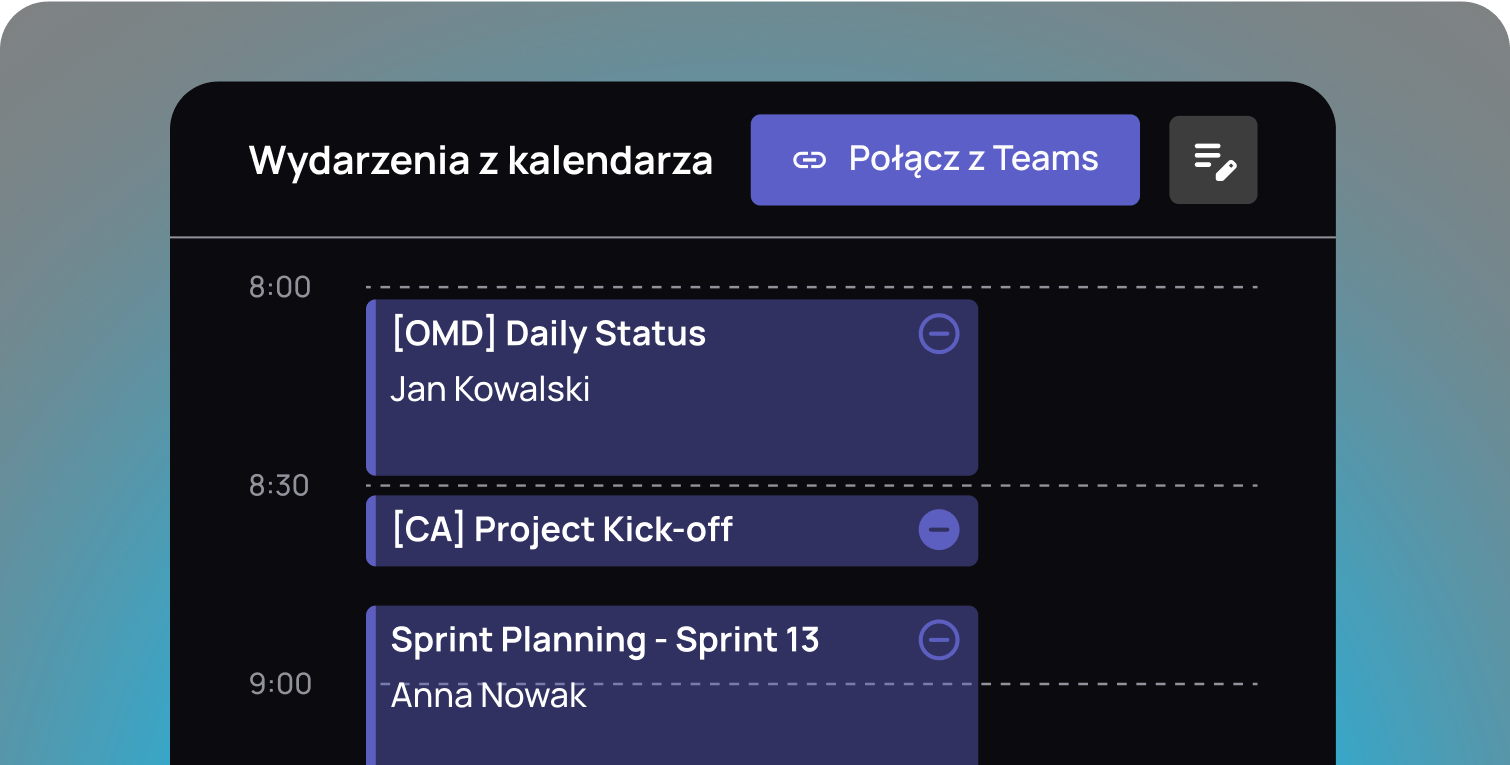
Task: Click empty slot right of Project Kick-off event
Action: point(1118,531)
